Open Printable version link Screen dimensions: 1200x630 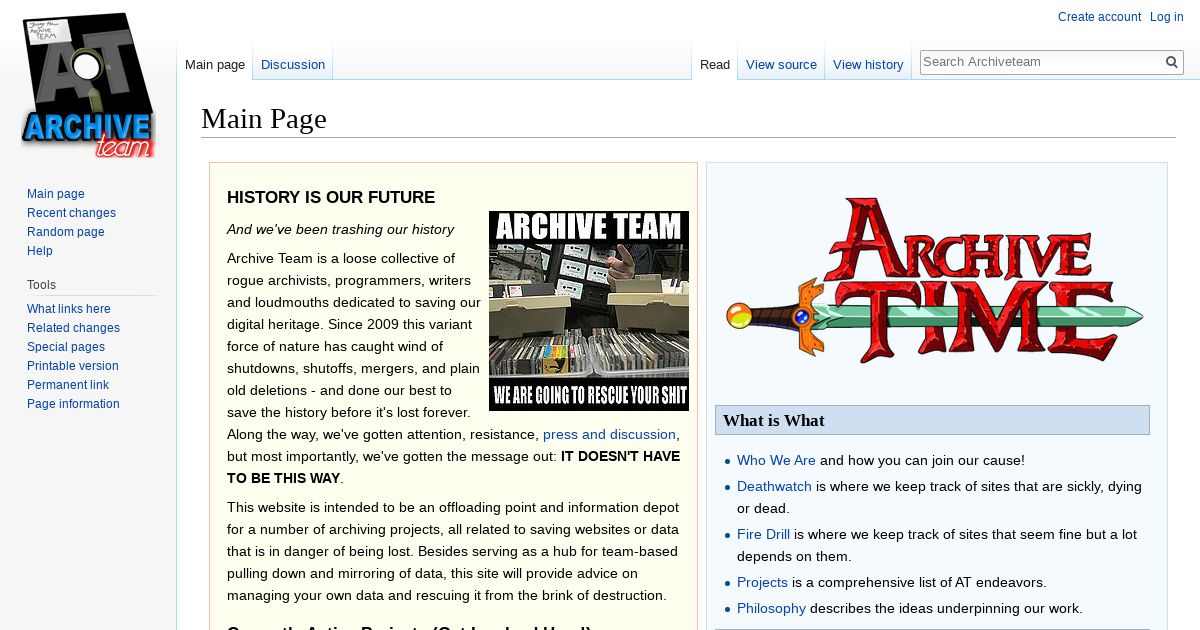click(x=73, y=366)
